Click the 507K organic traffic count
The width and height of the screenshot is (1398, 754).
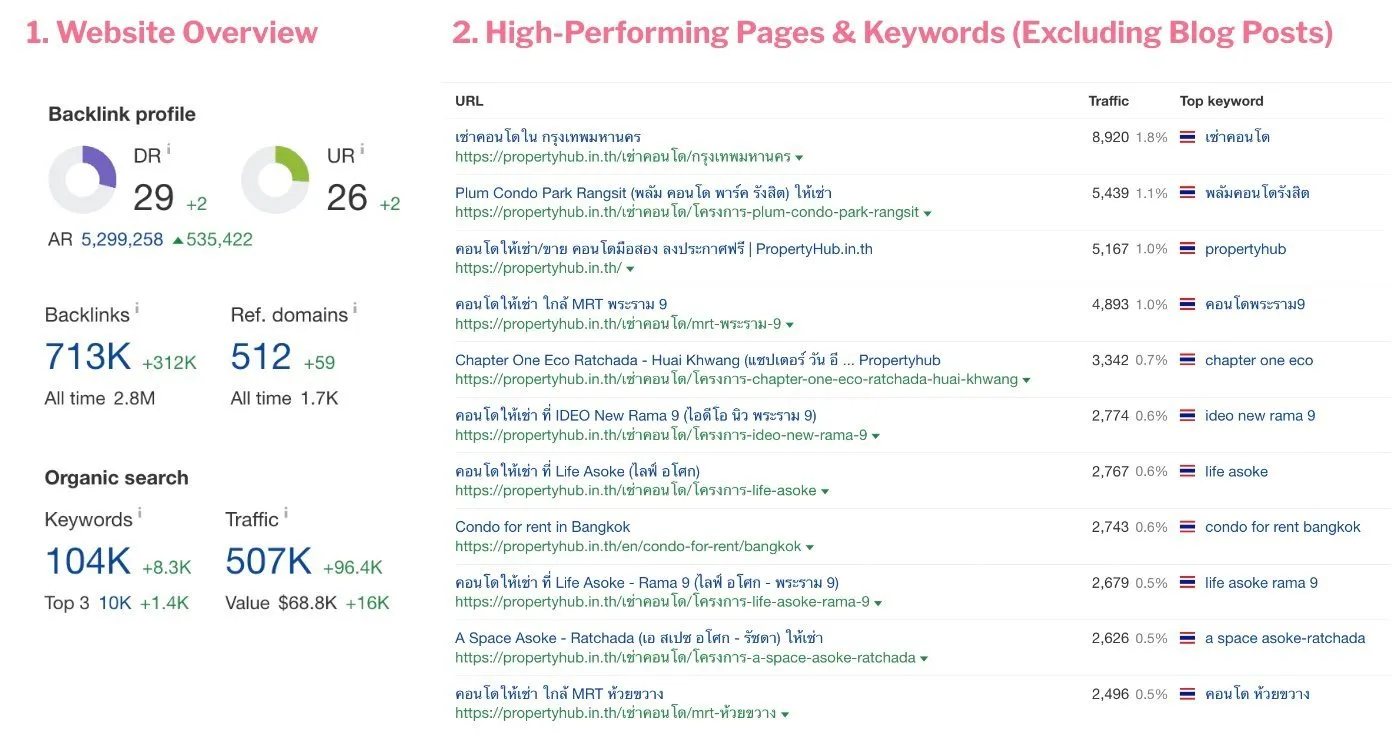pyautogui.click(x=269, y=562)
